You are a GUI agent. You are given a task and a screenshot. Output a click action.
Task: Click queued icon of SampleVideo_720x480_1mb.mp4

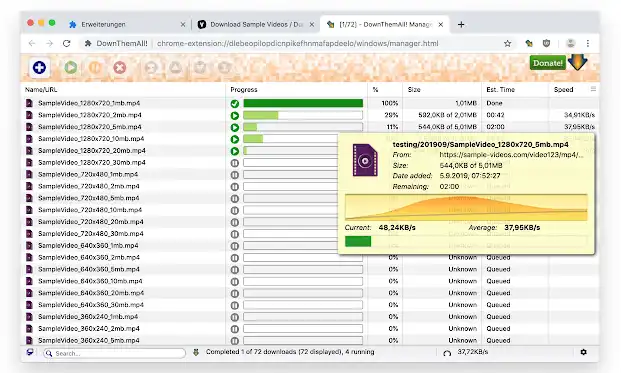[x=234, y=175]
